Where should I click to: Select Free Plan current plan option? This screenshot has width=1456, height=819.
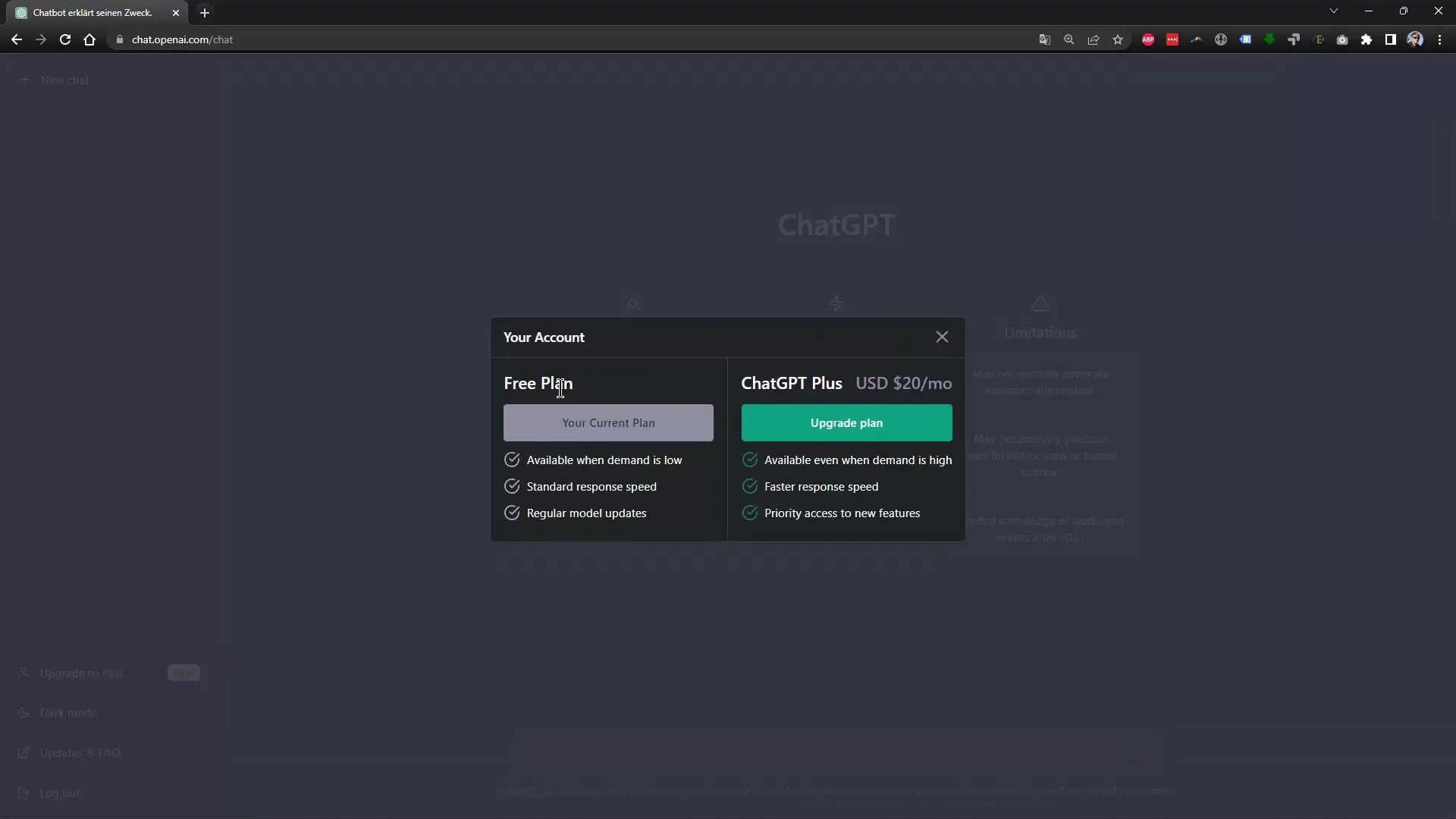coord(608,422)
